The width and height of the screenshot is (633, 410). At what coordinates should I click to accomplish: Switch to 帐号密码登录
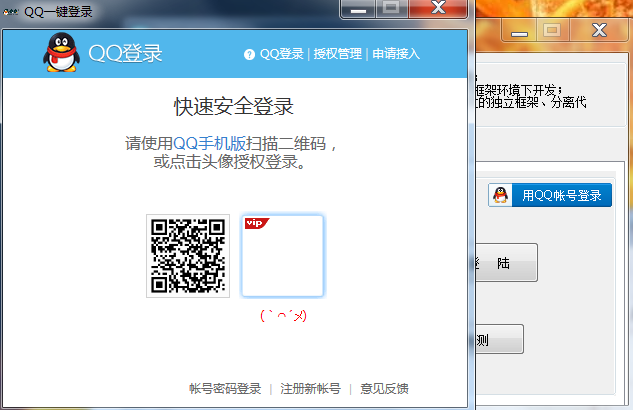tap(225, 389)
